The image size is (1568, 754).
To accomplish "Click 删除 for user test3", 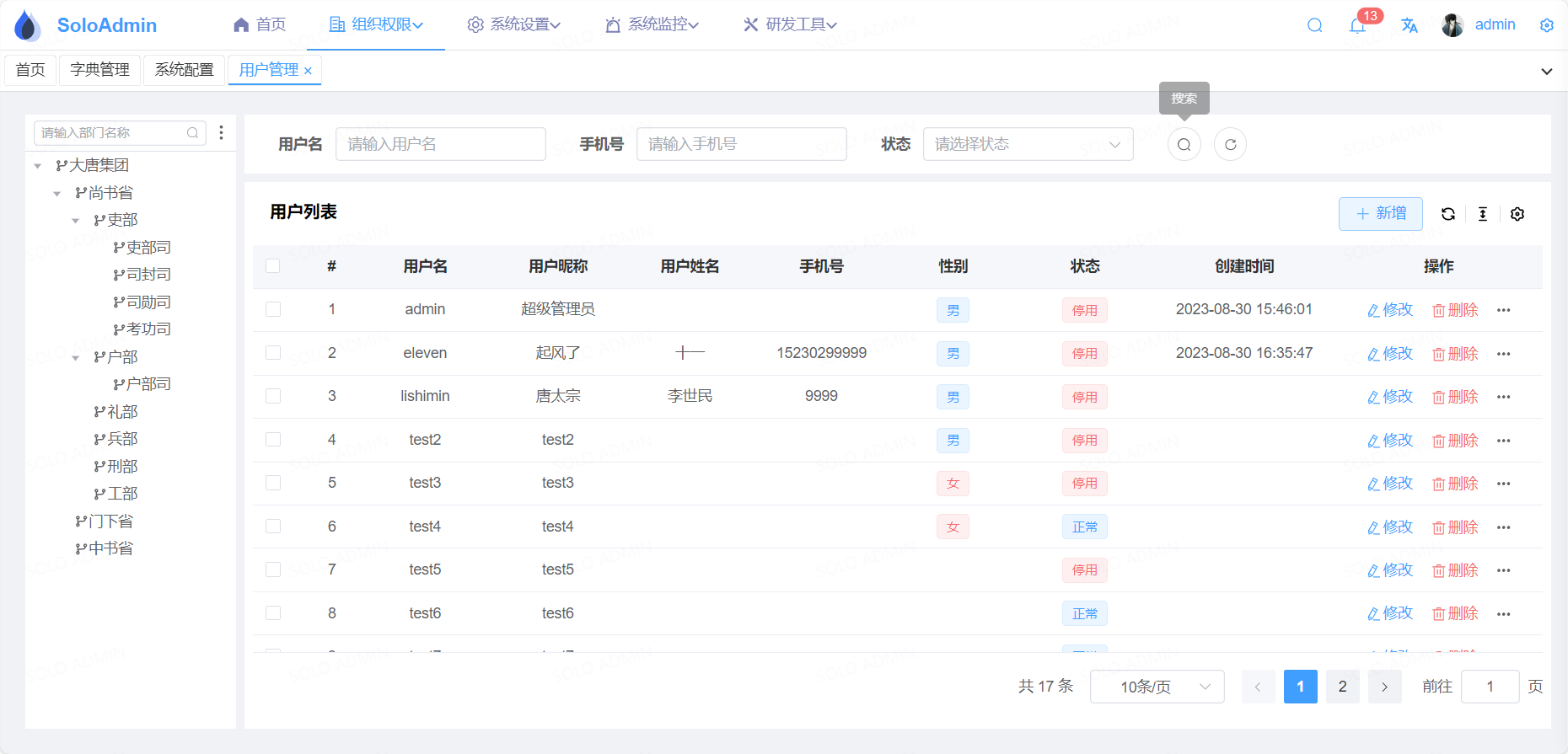I will 1455,484.
